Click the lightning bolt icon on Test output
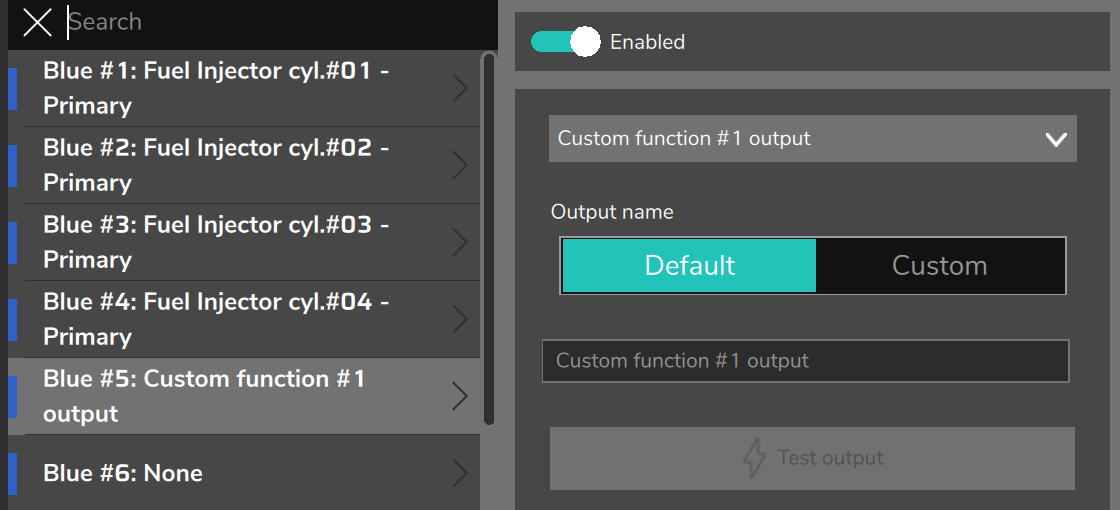 pyautogui.click(x=754, y=458)
